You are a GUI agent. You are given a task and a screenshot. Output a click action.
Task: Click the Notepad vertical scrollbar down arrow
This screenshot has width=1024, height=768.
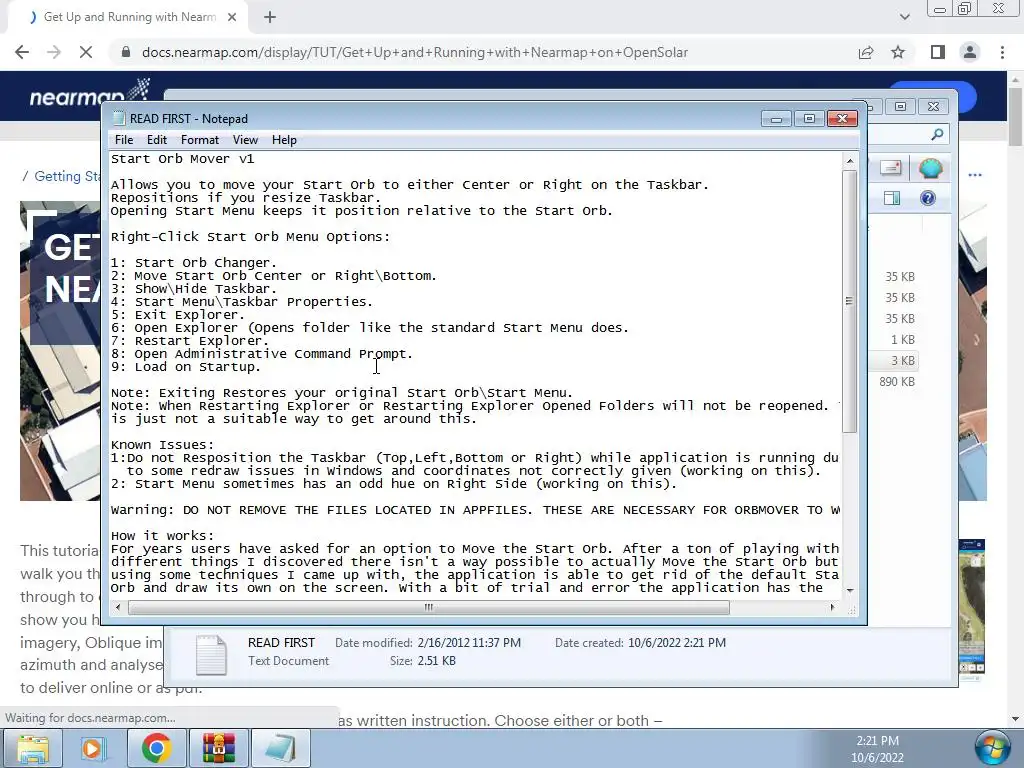(850, 590)
